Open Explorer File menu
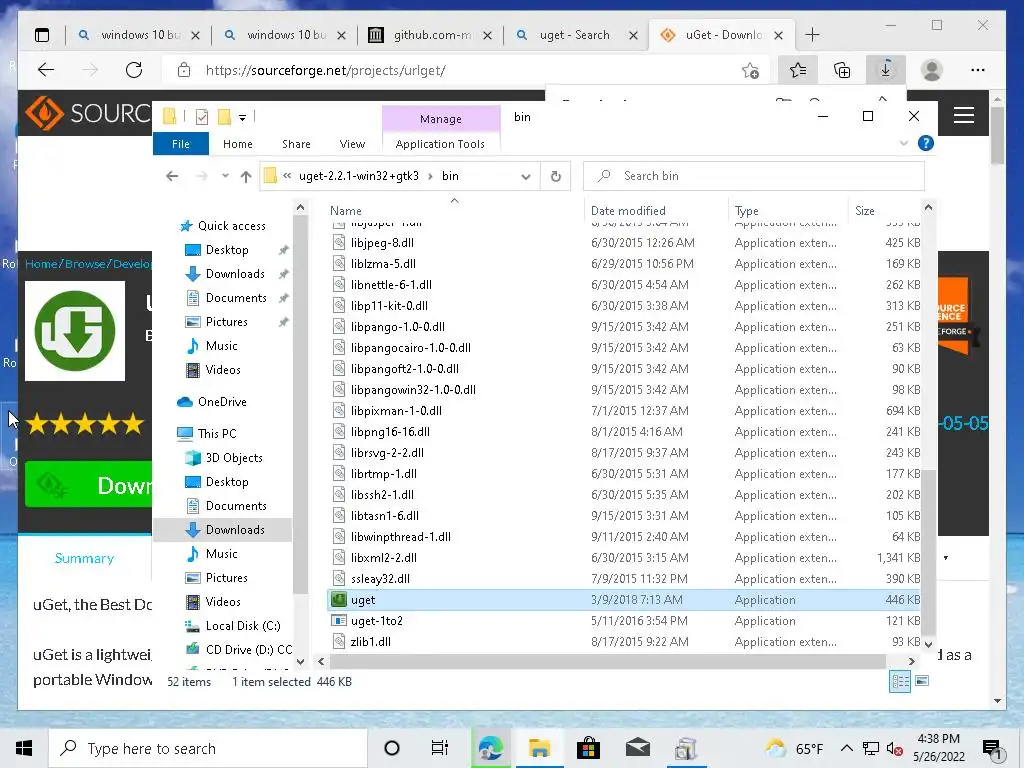The height and width of the screenshot is (768, 1024). tap(181, 144)
